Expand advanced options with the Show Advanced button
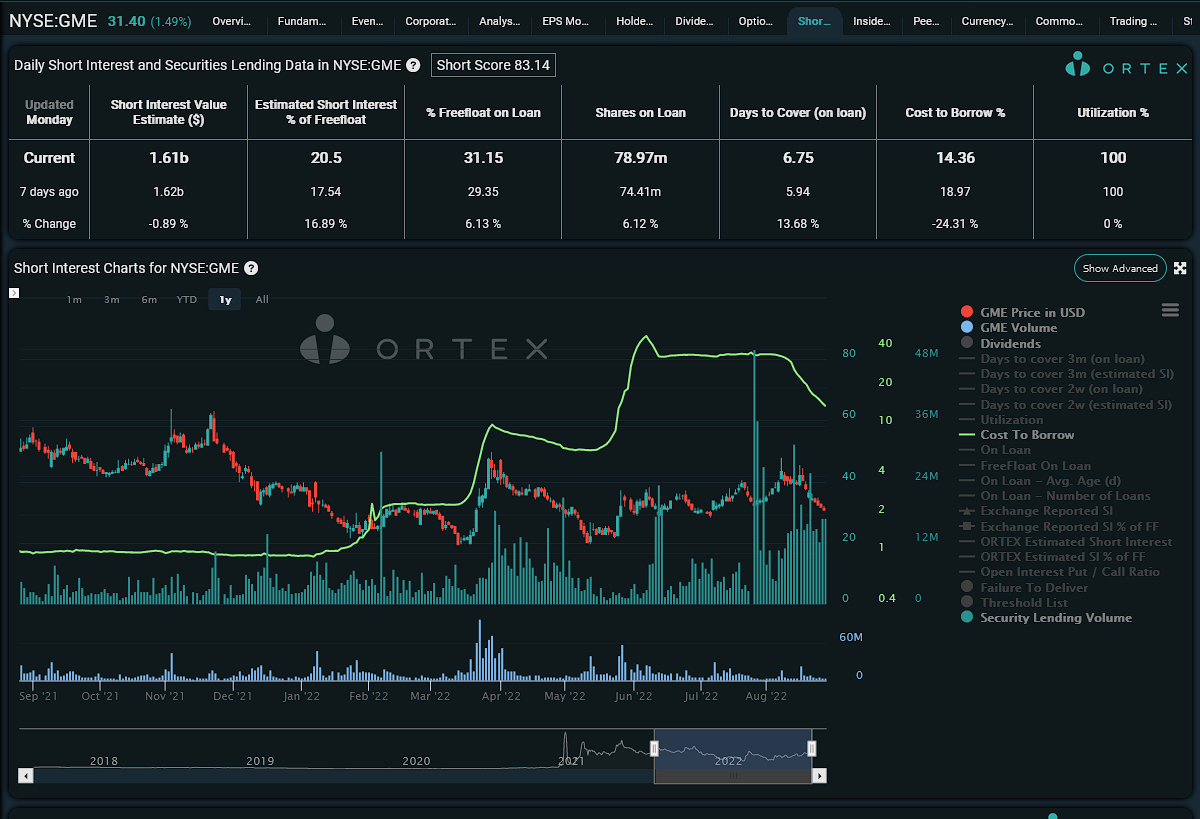 point(1120,268)
